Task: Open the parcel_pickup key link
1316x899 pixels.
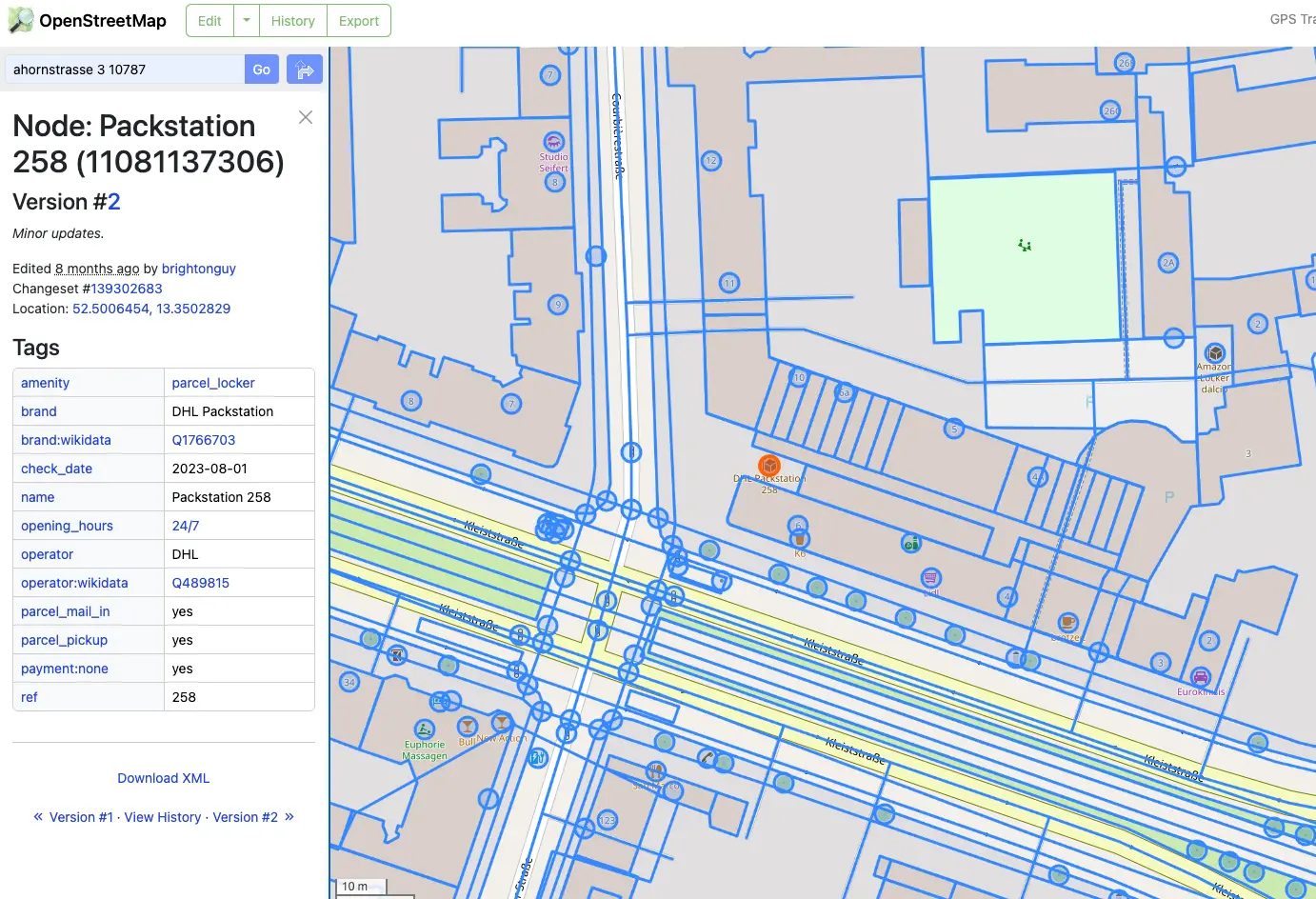Action: [x=65, y=640]
